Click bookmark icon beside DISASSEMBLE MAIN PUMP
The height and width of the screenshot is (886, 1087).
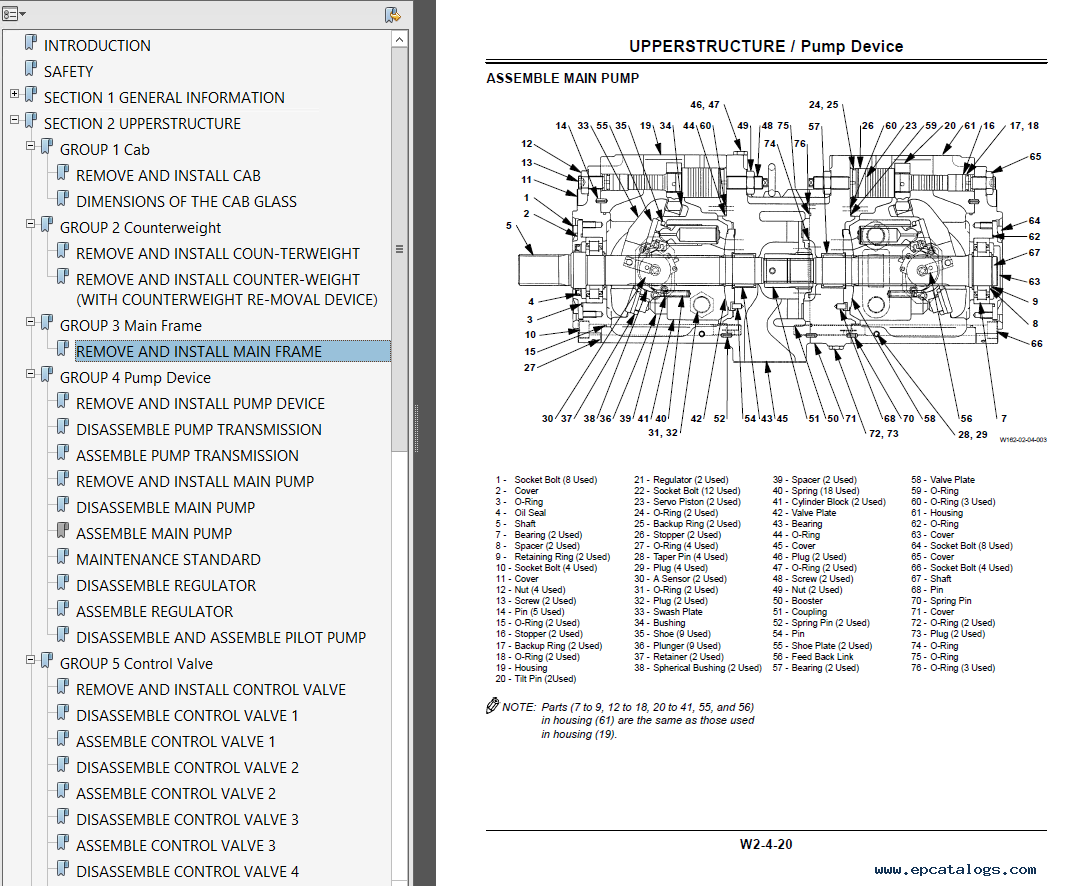[62, 505]
